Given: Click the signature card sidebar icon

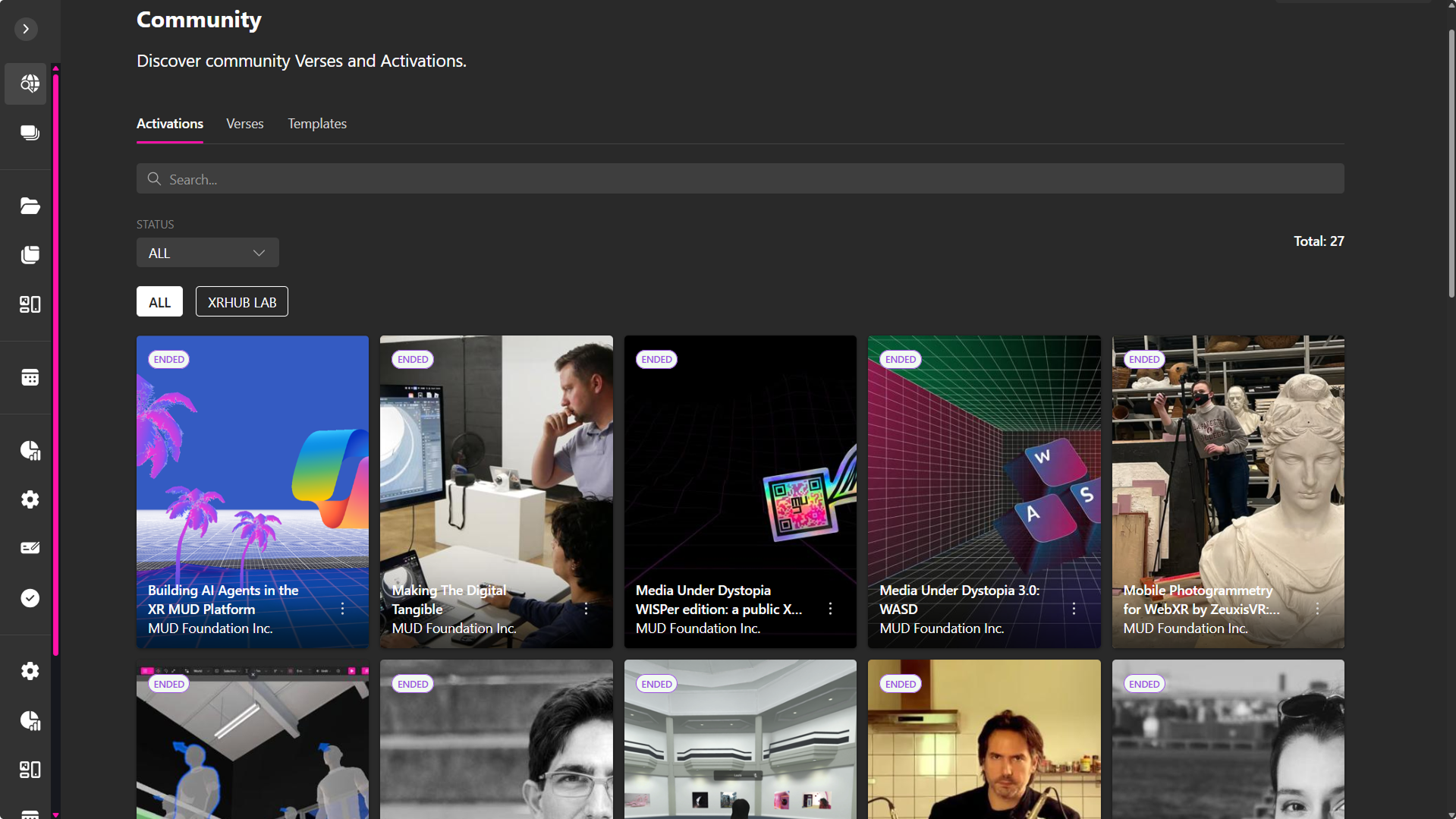Looking at the screenshot, I should coord(30,548).
